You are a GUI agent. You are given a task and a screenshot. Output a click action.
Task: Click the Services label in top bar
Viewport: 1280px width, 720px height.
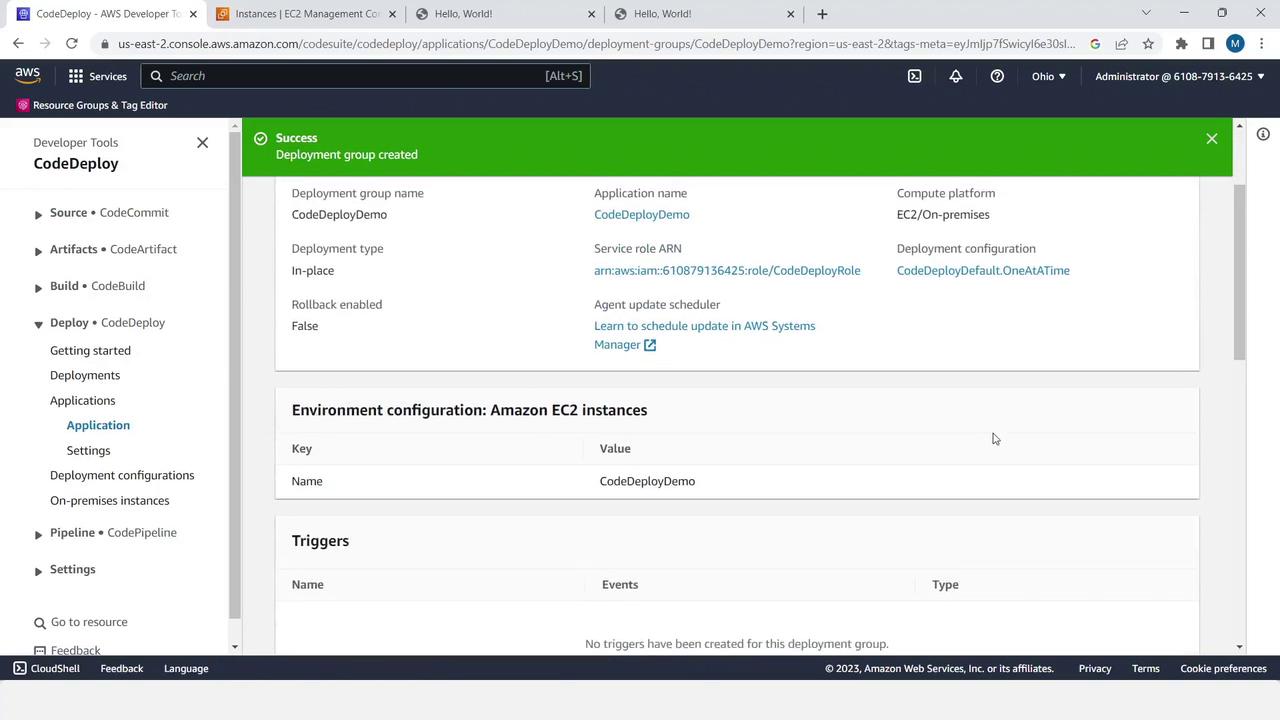[x=108, y=76]
